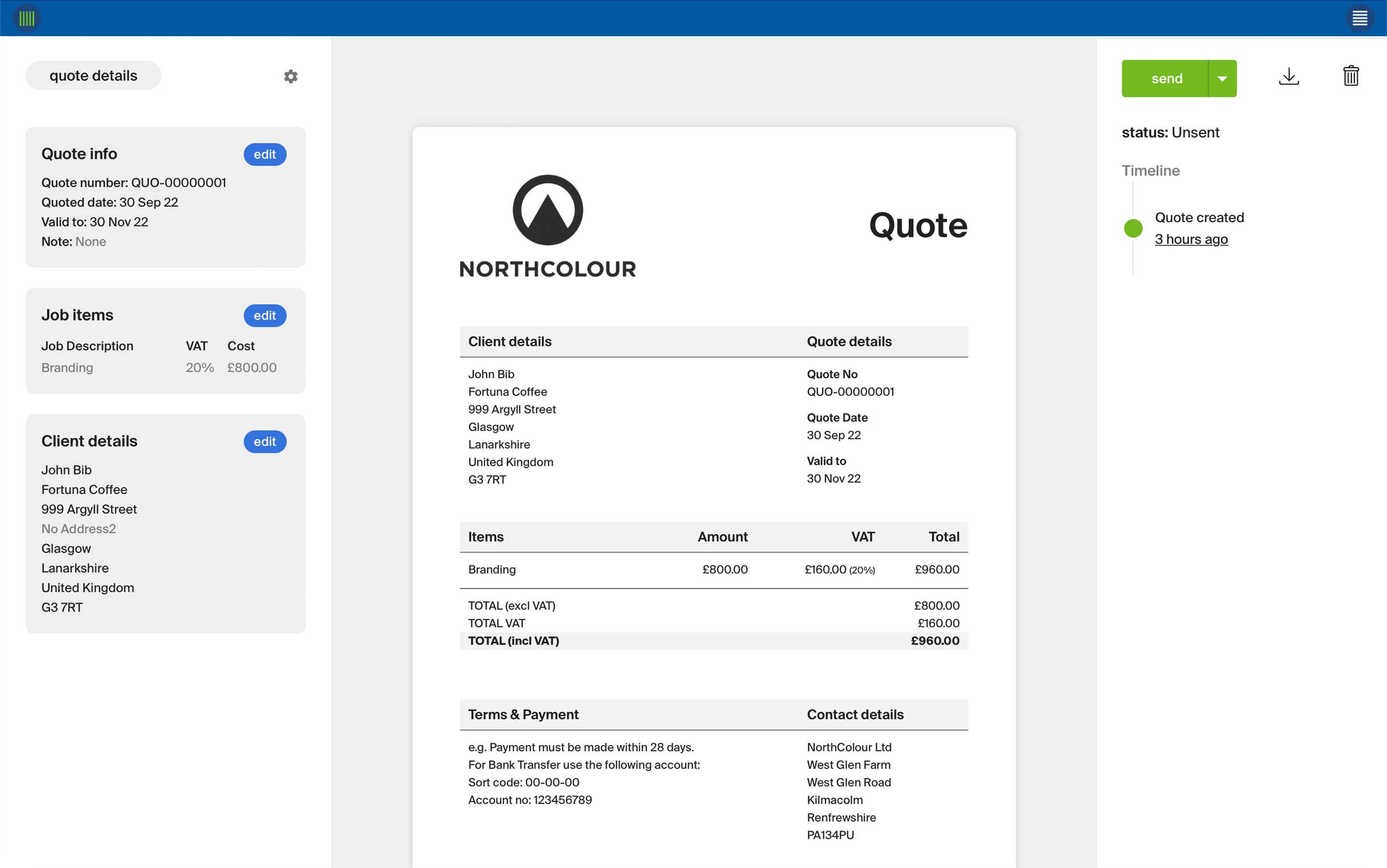Screen dimensions: 1387x868
Task: Click the send button
Action: pyautogui.click(x=1167, y=78)
